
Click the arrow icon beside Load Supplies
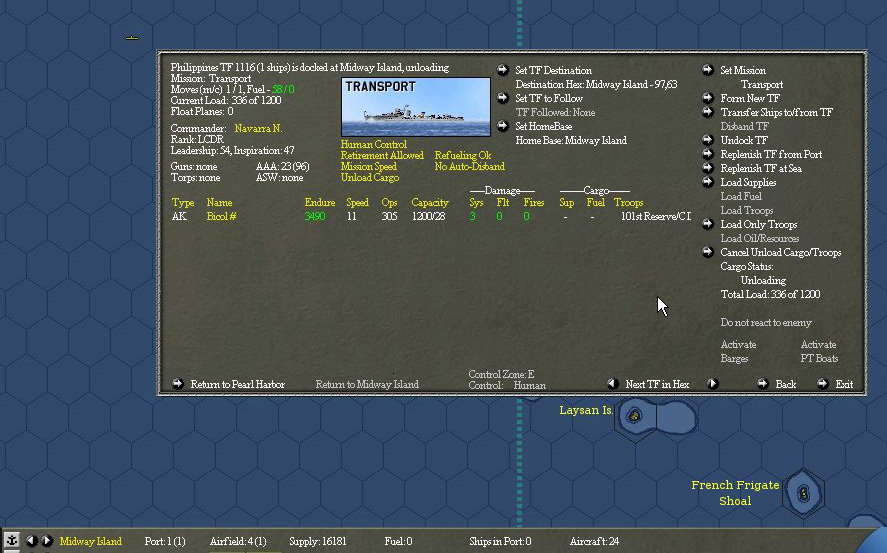tap(708, 182)
